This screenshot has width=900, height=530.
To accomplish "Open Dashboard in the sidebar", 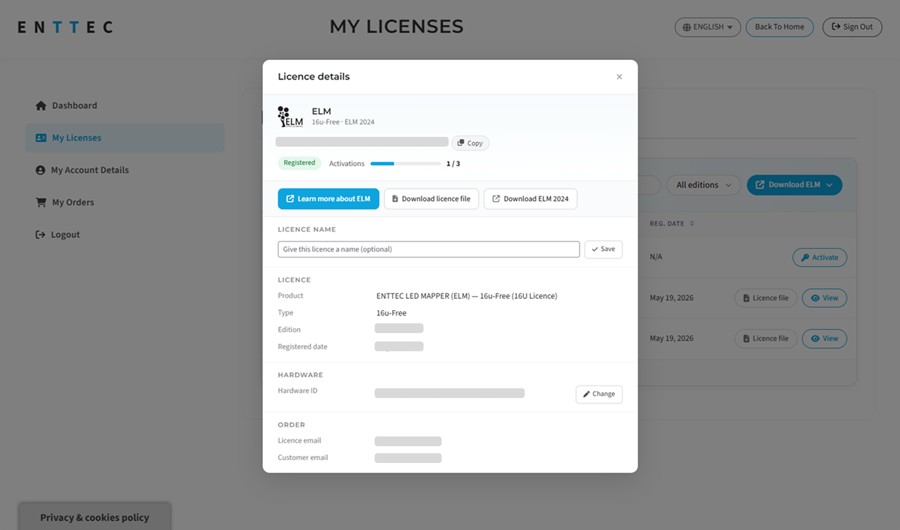I will click(125, 106).
